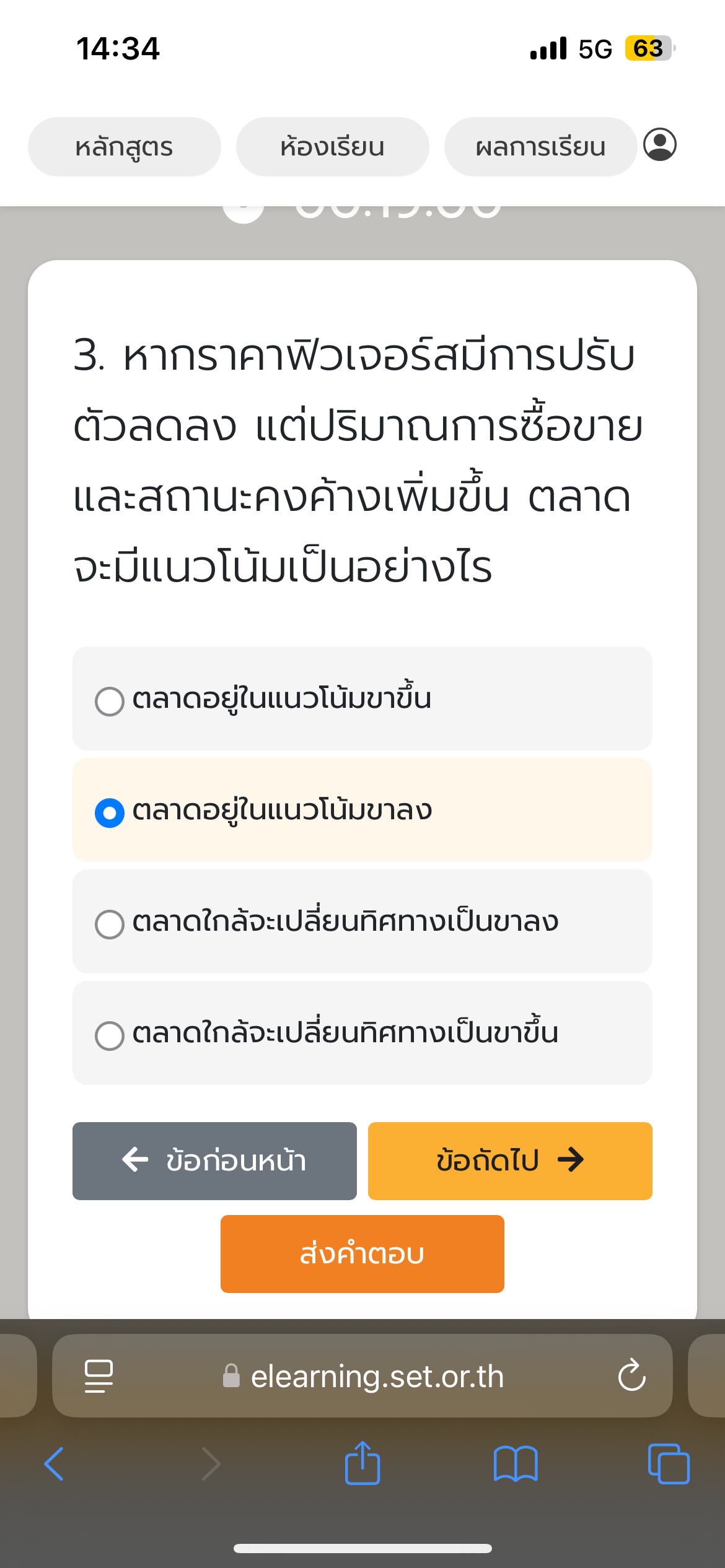
Task: Tap the iOS home indicator bar
Action: click(x=362, y=1548)
